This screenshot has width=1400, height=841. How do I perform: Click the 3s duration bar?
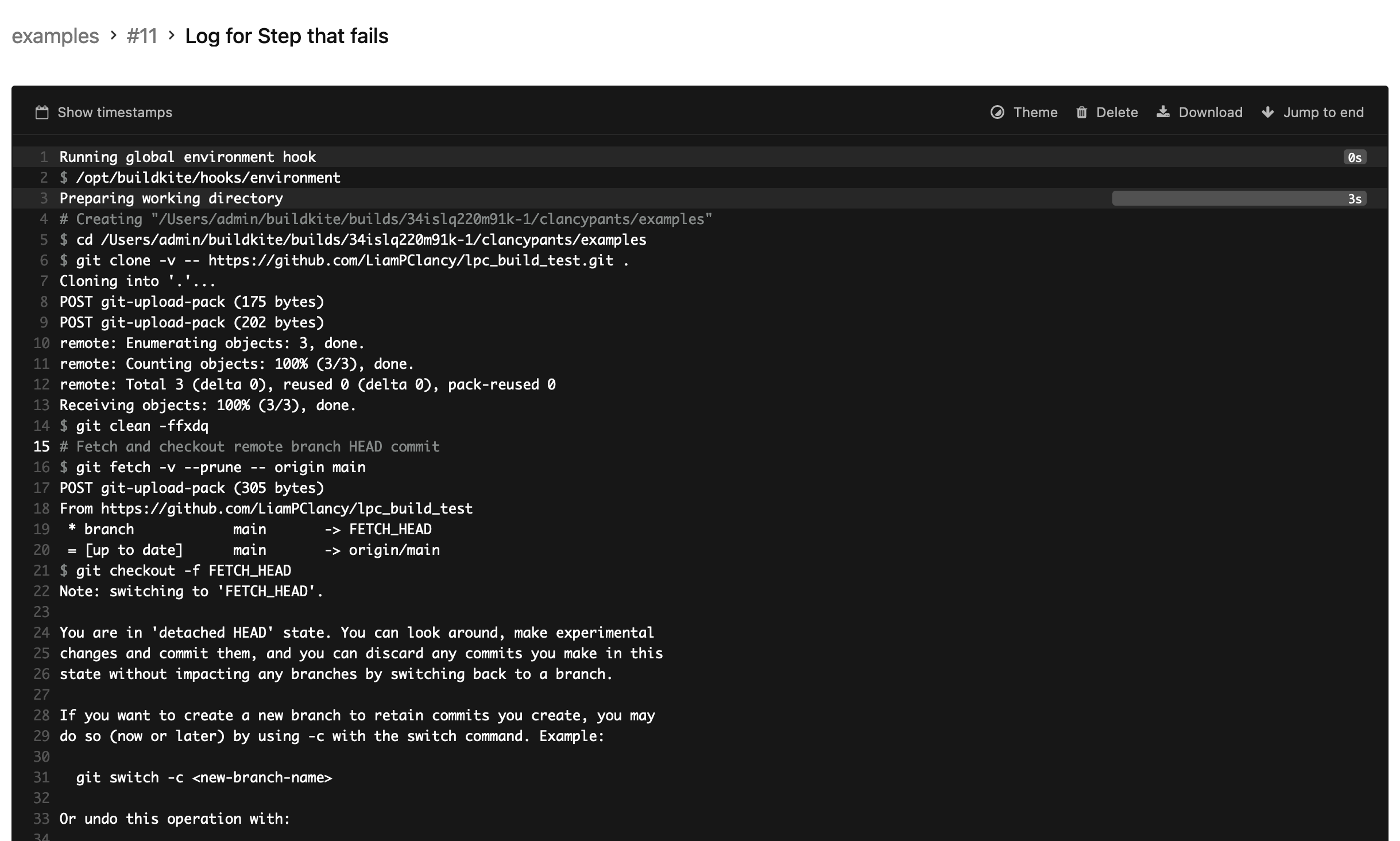click(1238, 199)
